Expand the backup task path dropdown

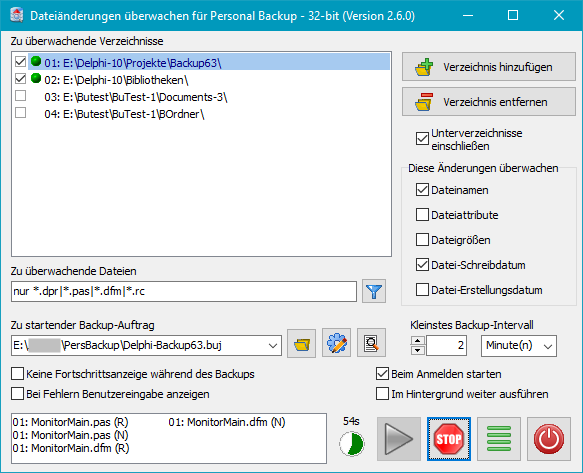click(273, 346)
